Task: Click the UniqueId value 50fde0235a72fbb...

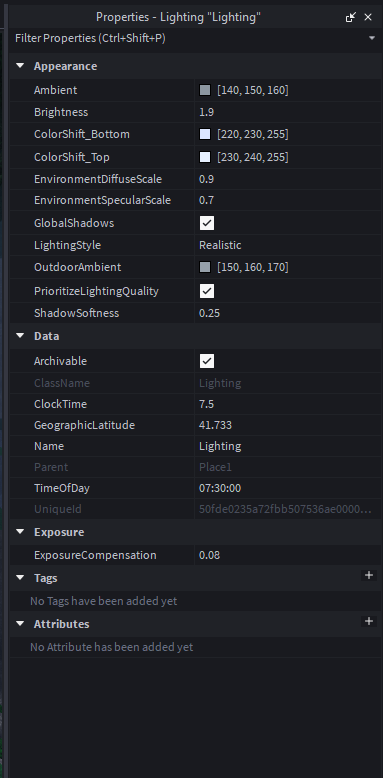Action: tap(285, 509)
